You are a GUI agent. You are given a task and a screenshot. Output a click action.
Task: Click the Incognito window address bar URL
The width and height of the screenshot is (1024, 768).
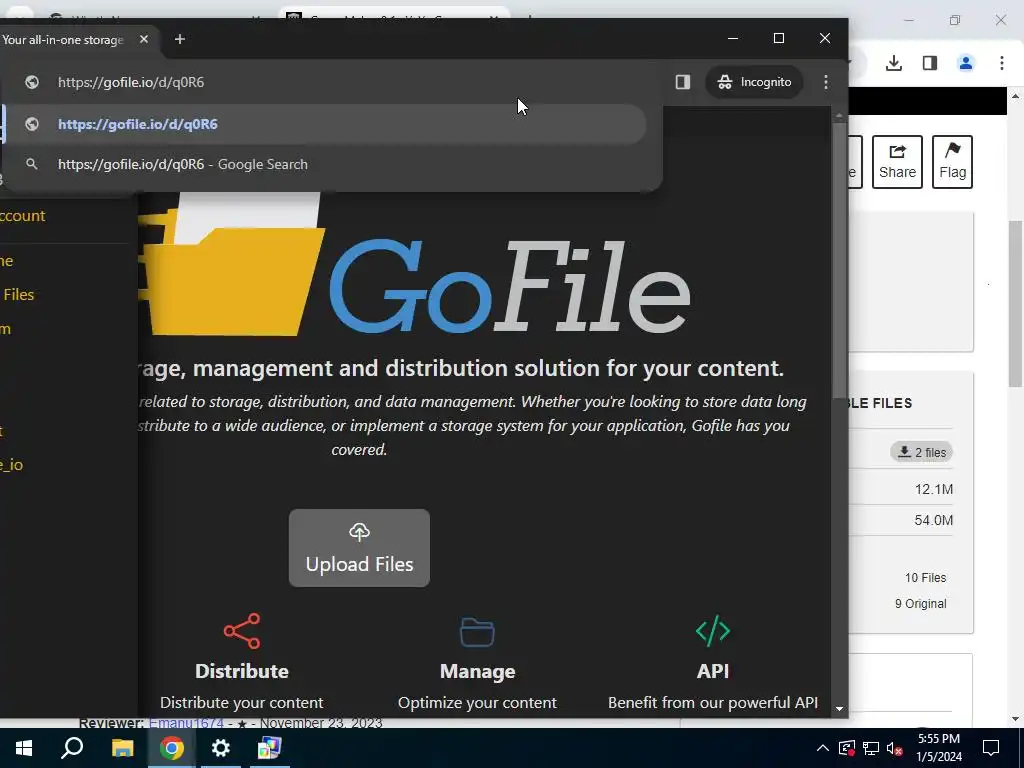[x=131, y=82]
